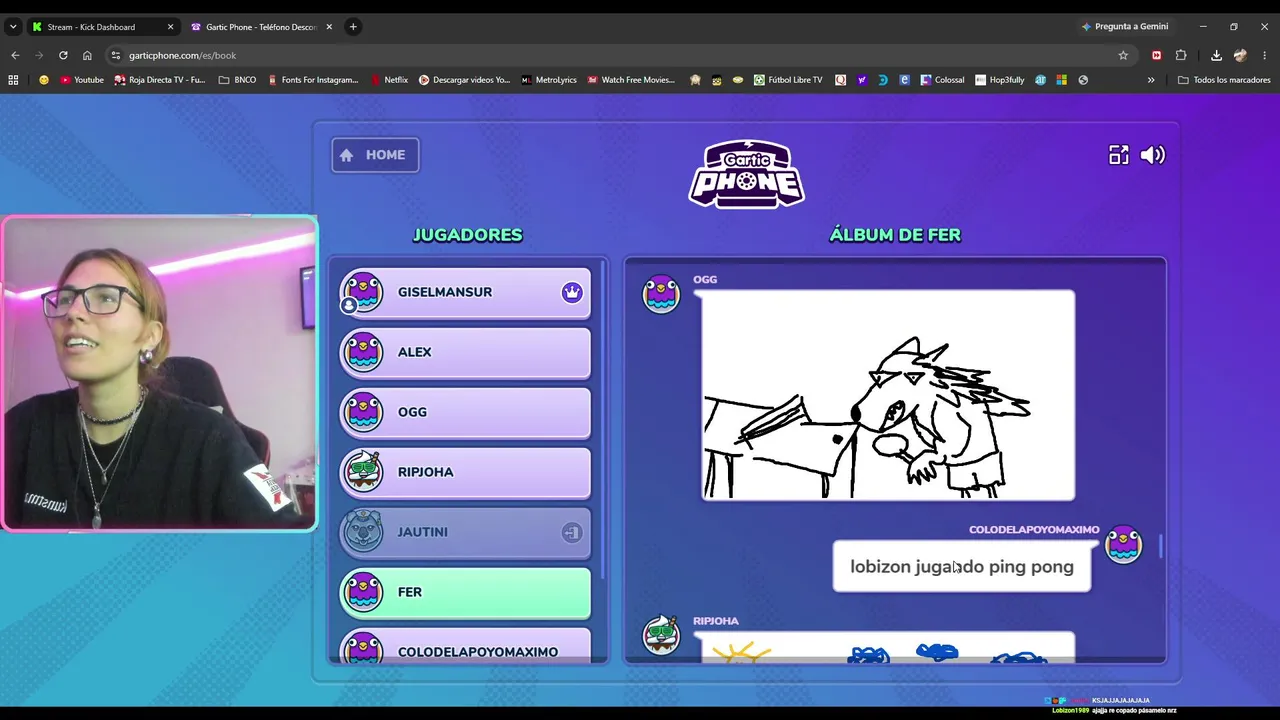Reload the current page
1280x720 pixels.
63,55
